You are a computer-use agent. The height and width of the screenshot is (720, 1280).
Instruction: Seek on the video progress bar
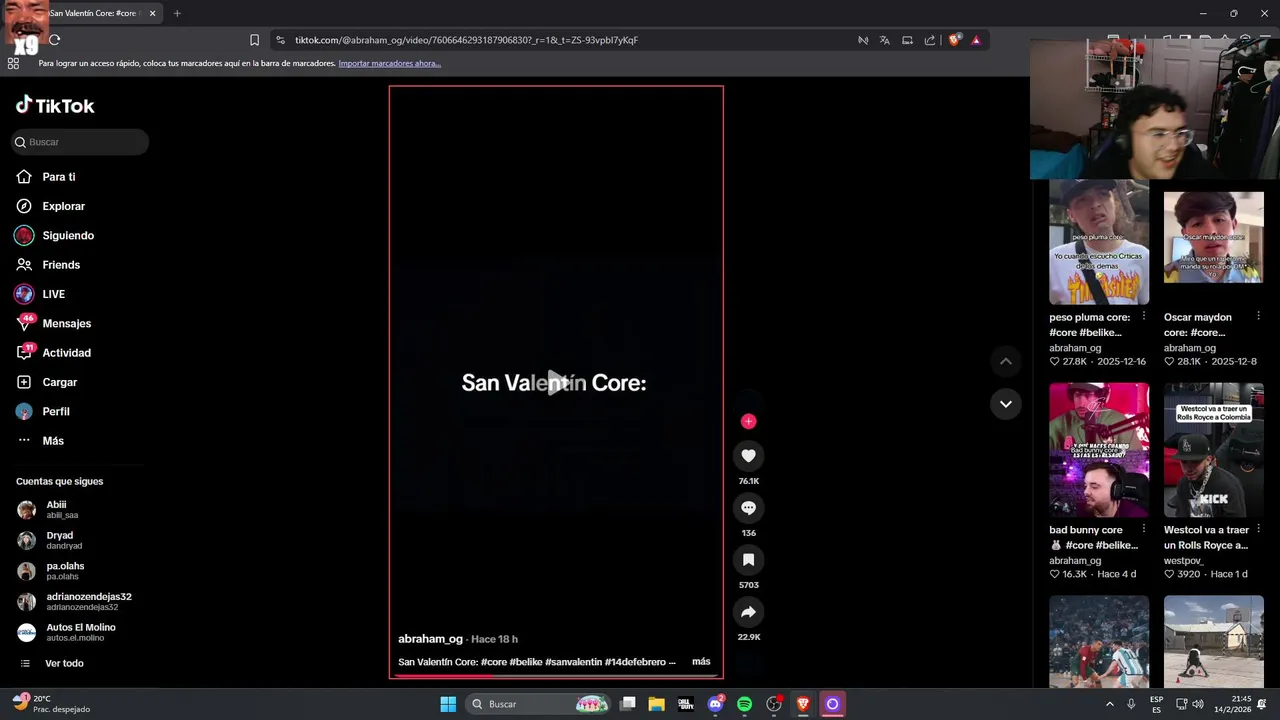click(556, 675)
